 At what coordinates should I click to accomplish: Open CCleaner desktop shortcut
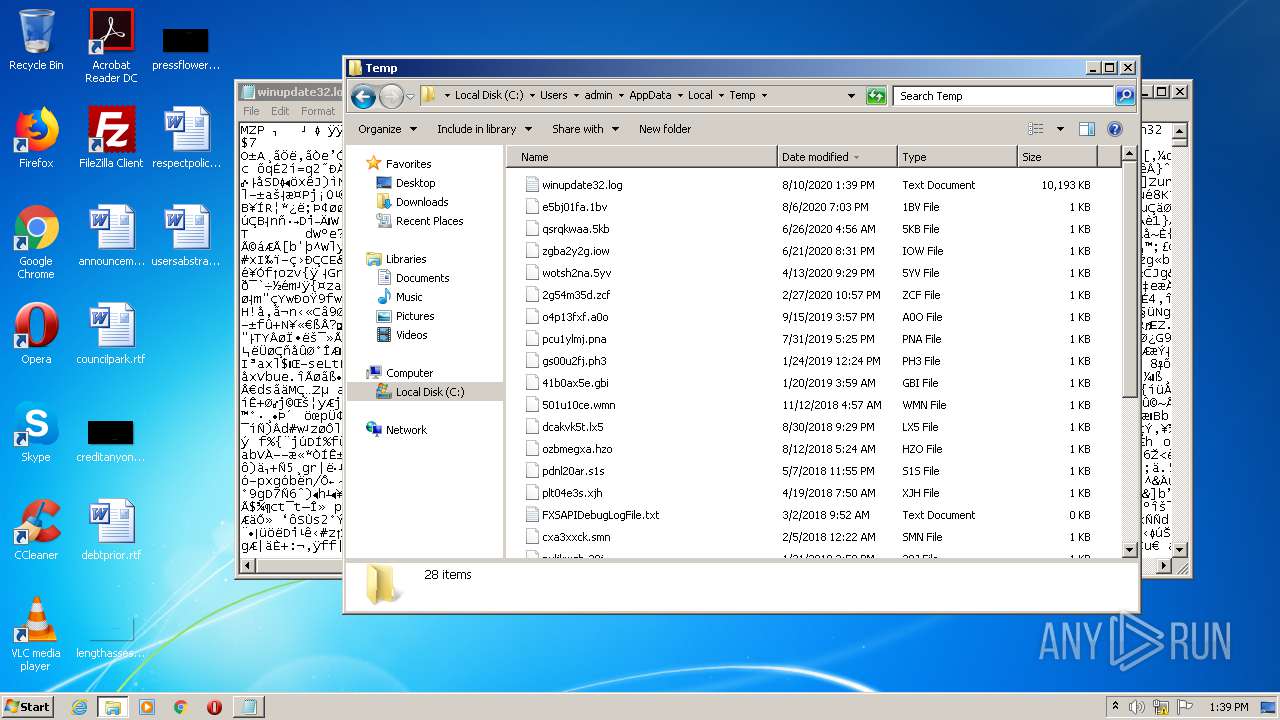pyautogui.click(x=36, y=530)
